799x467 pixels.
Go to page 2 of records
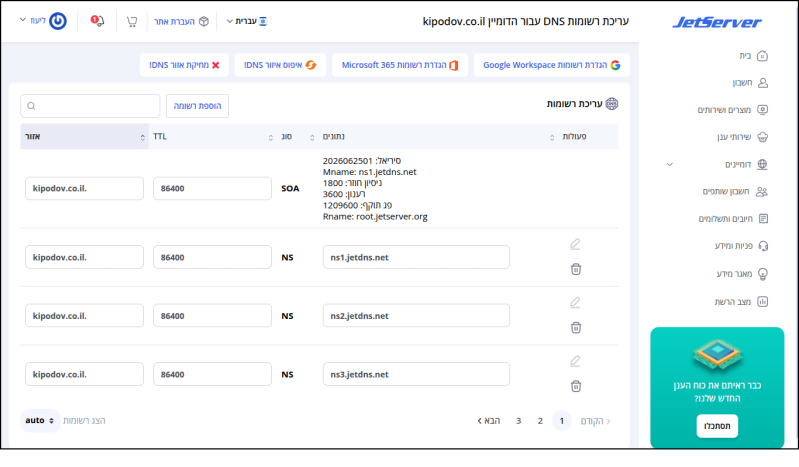click(540, 421)
